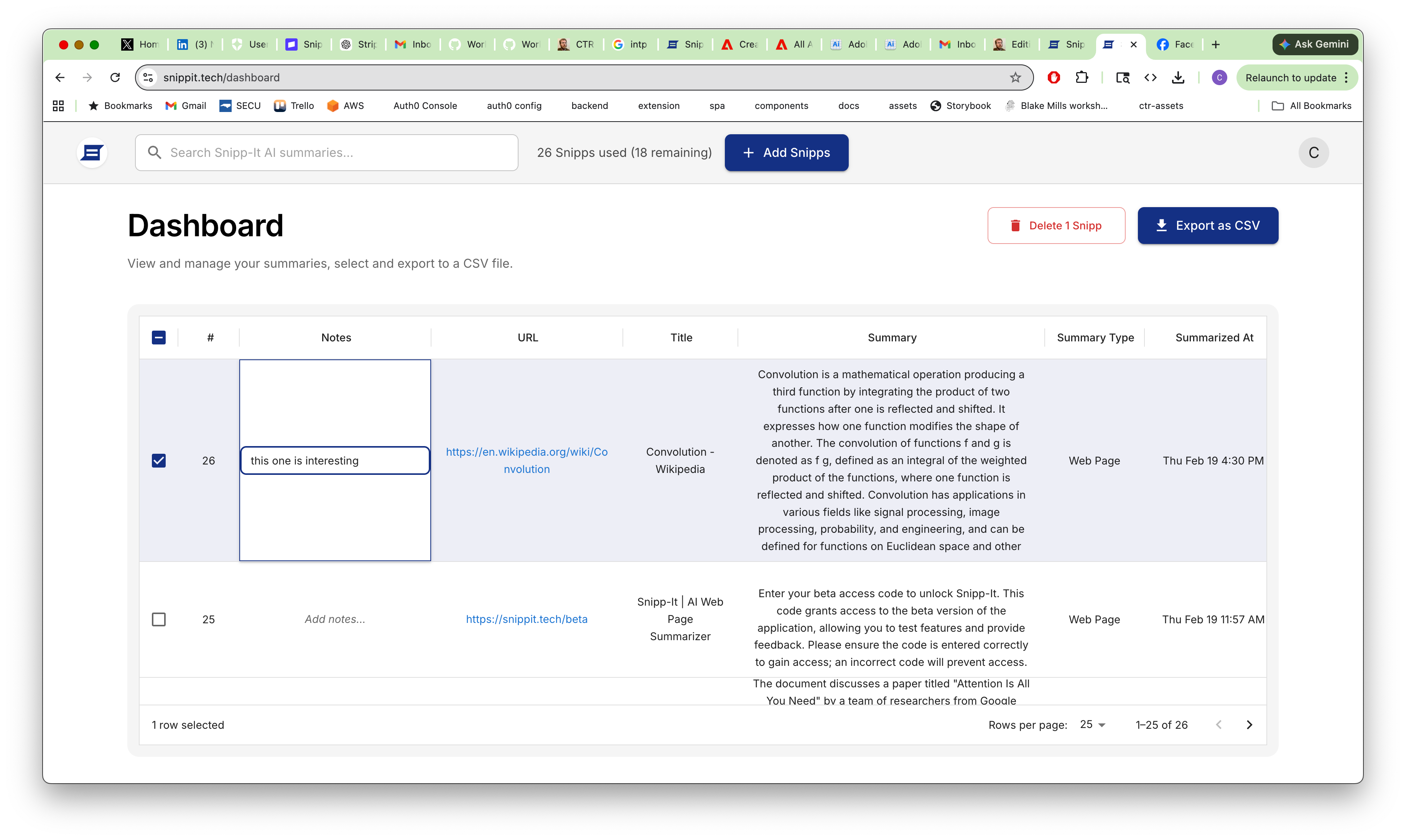Viewport: 1406px width, 840px height.
Task: Open rows per page dropdown
Action: 1092,725
